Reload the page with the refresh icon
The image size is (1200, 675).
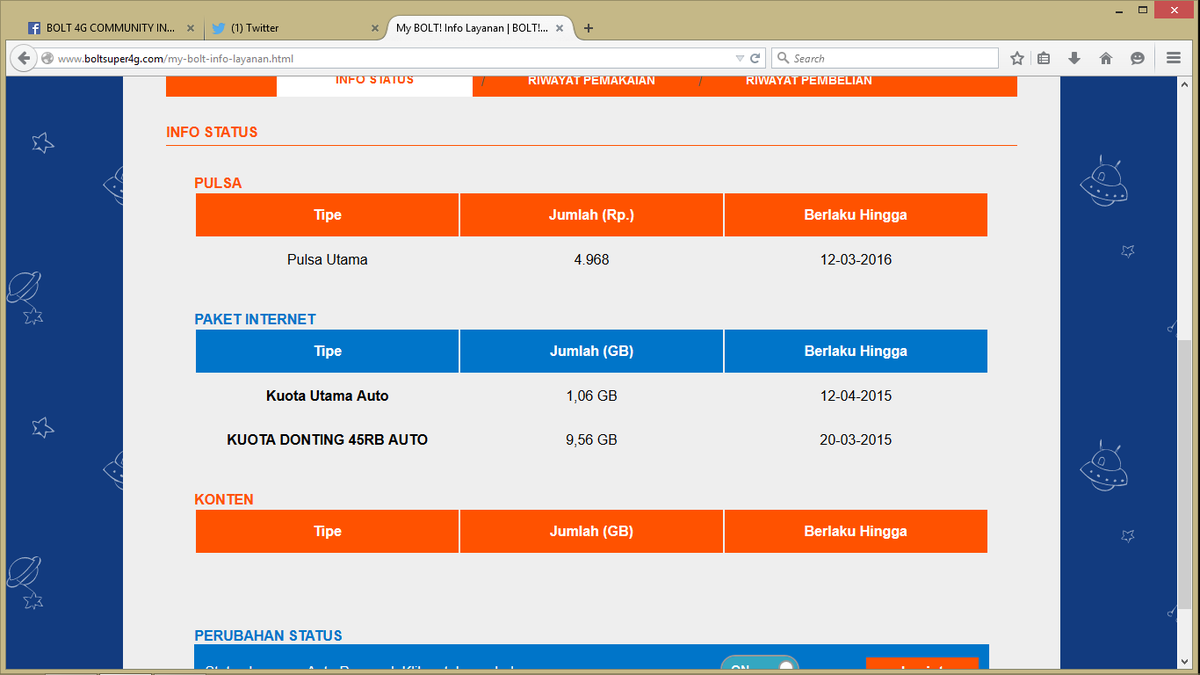756,58
